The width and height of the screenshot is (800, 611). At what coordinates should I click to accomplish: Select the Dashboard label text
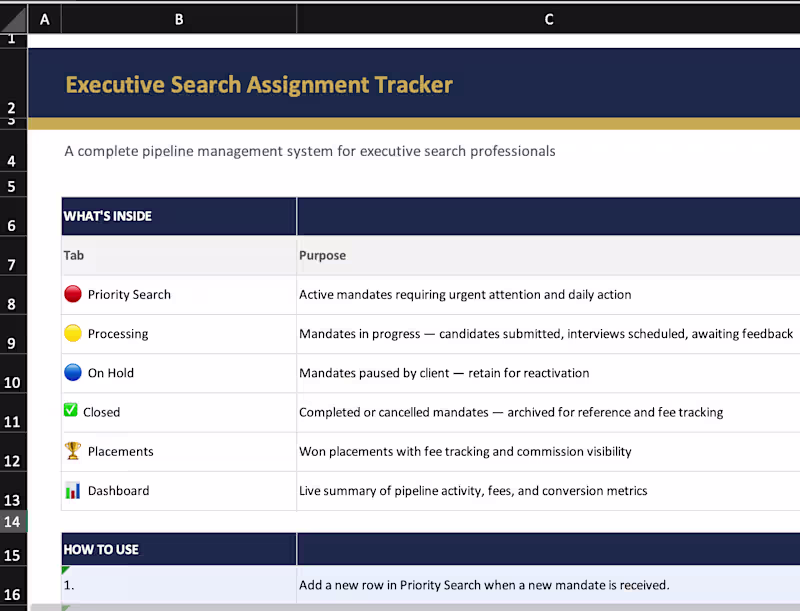pos(120,490)
